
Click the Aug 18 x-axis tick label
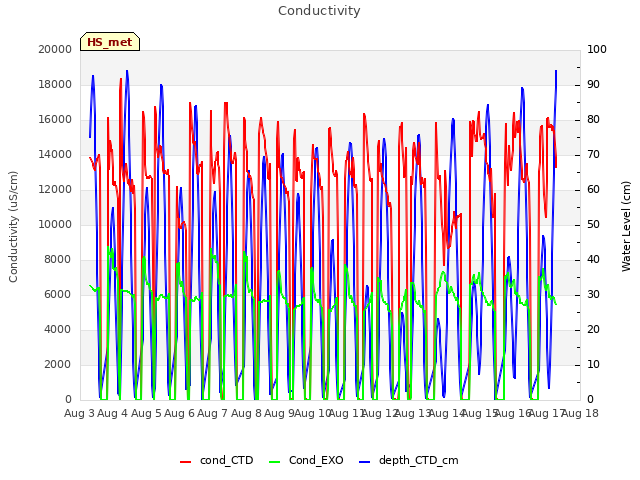[x=580, y=413]
